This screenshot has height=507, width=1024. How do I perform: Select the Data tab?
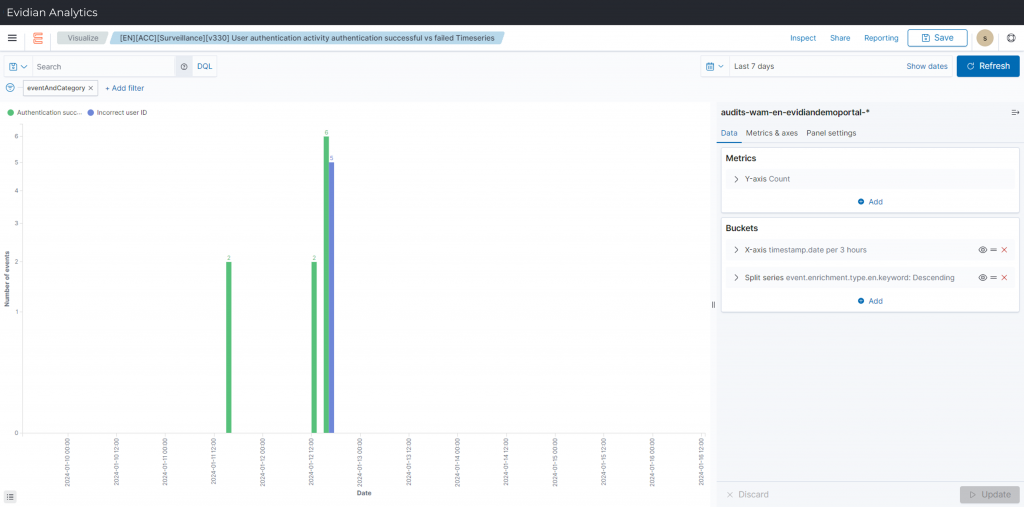click(729, 133)
